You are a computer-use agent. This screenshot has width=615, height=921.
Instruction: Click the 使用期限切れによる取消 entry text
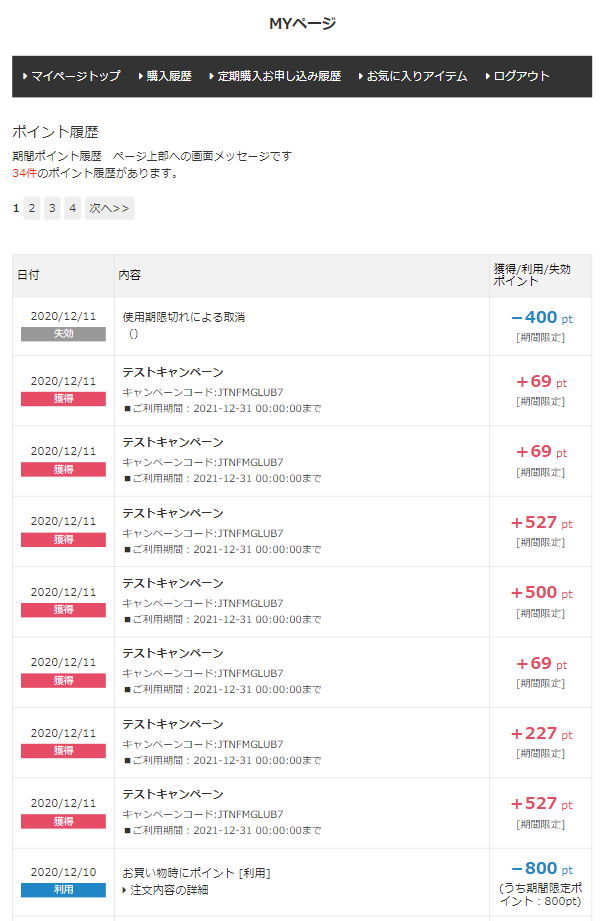183,317
